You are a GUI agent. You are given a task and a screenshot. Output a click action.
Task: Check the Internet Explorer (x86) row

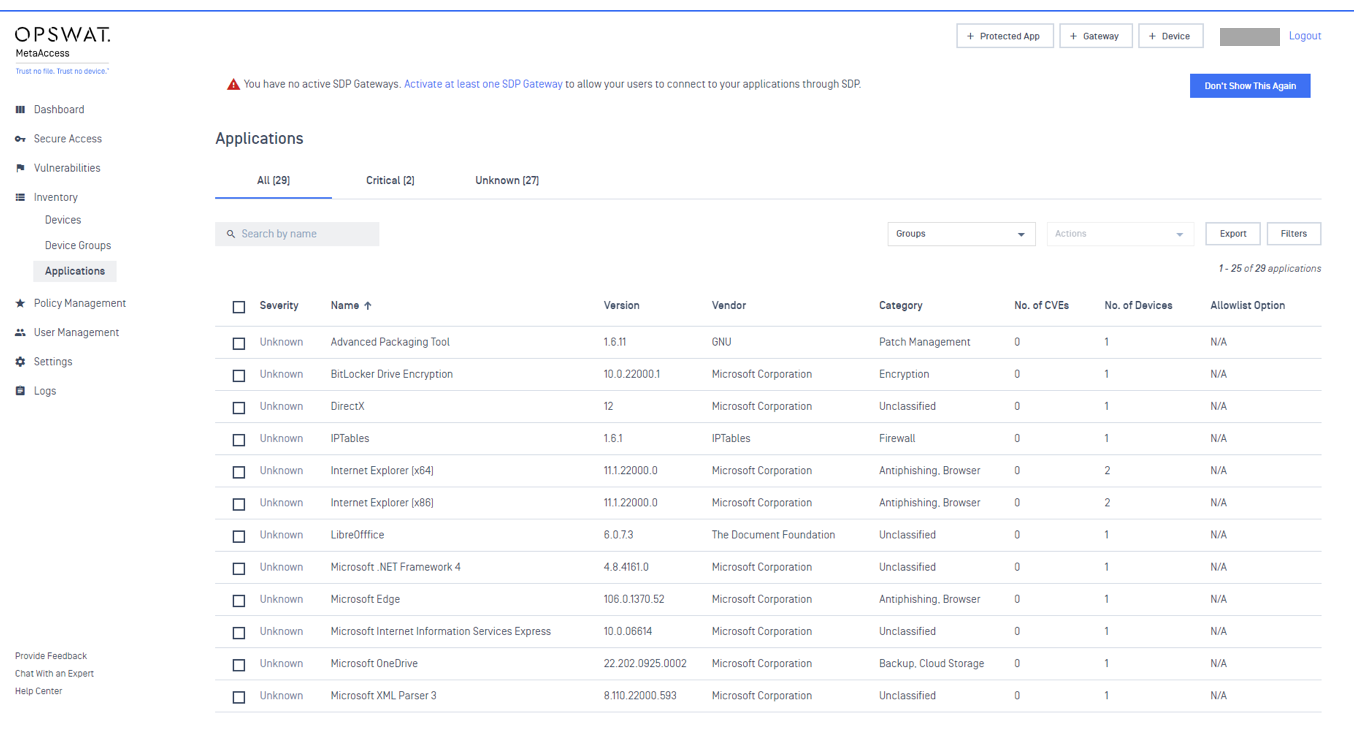239,504
